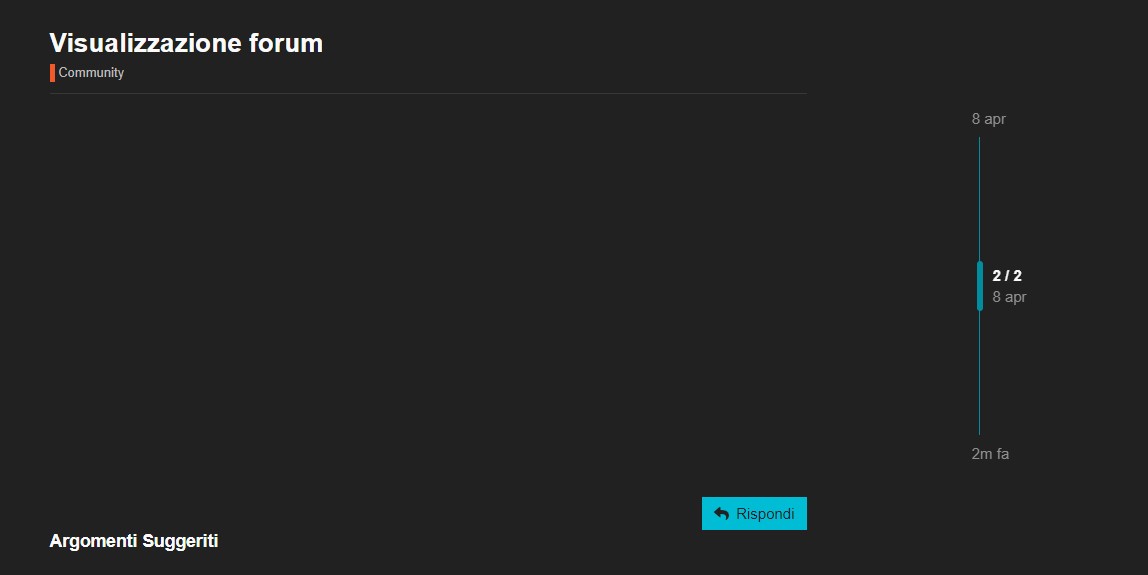Jump to first post via top 8 apr date
Image resolution: width=1148 pixels, height=575 pixels.
(x=988, y=119)
